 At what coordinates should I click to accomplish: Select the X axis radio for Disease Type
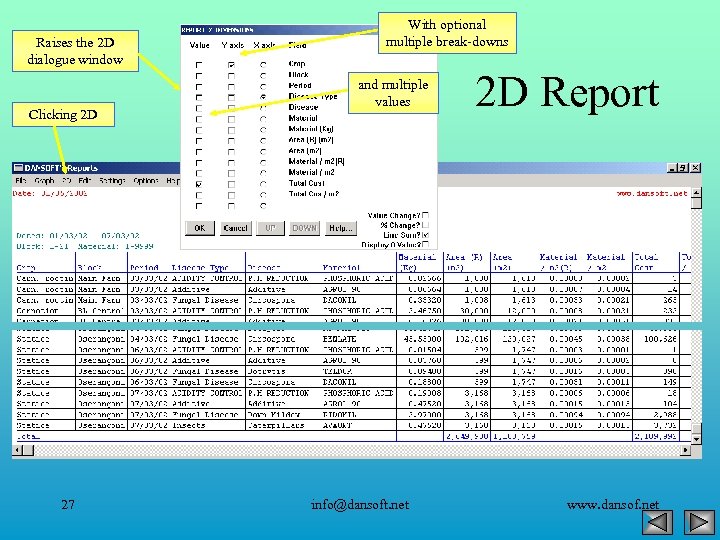(263, 97)
